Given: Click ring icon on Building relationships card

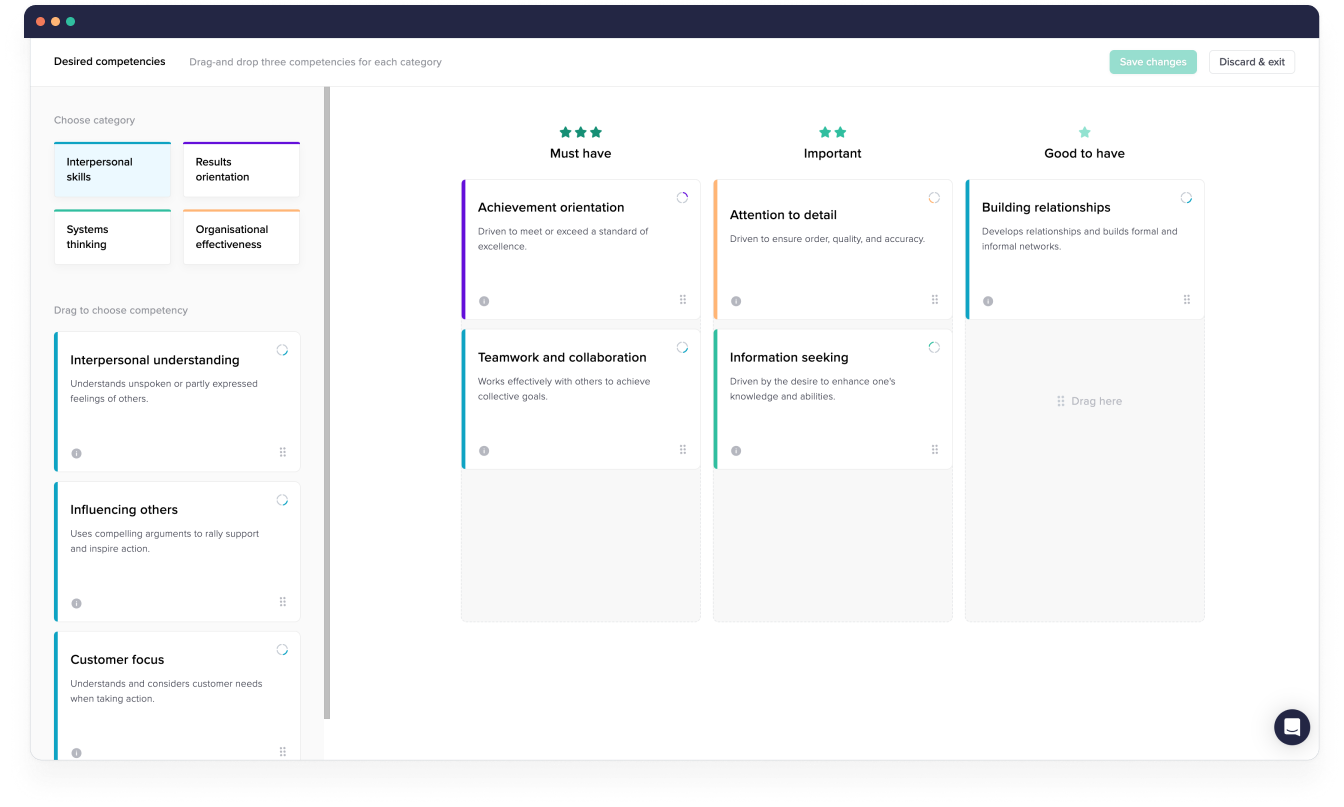Looking at the screenshot, I should point(1186,198).
